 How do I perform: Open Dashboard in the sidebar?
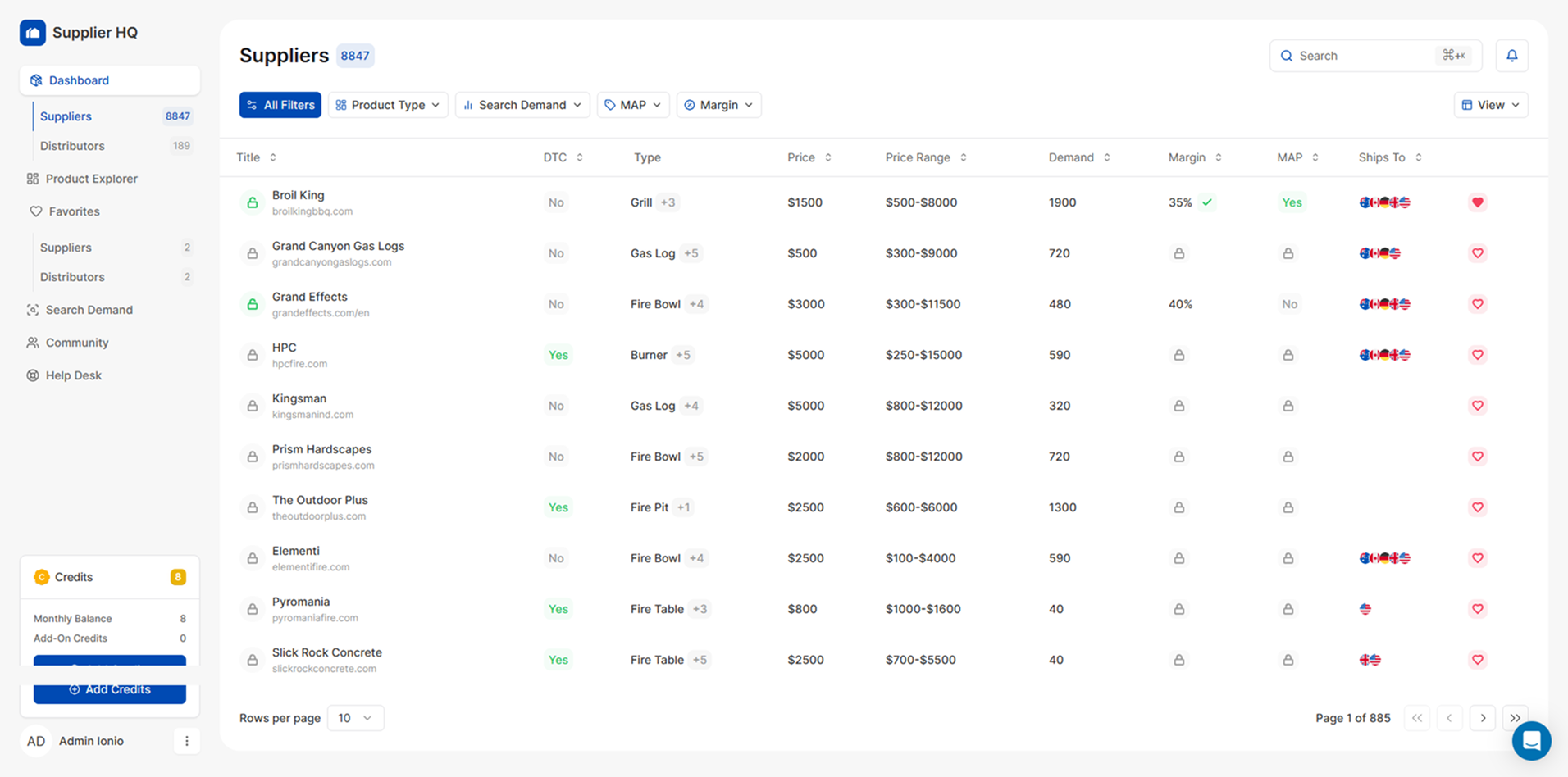pos(110,80)
